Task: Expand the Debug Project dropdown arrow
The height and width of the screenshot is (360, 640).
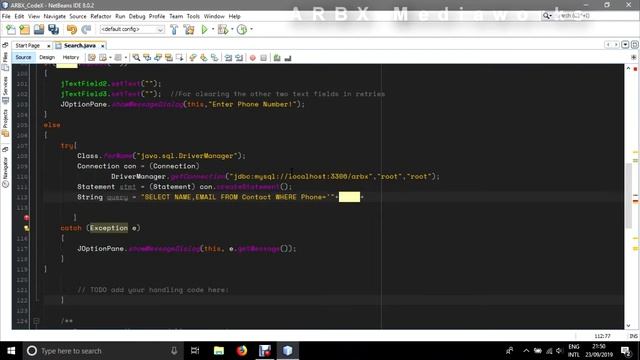Action: tap(232, 29)
